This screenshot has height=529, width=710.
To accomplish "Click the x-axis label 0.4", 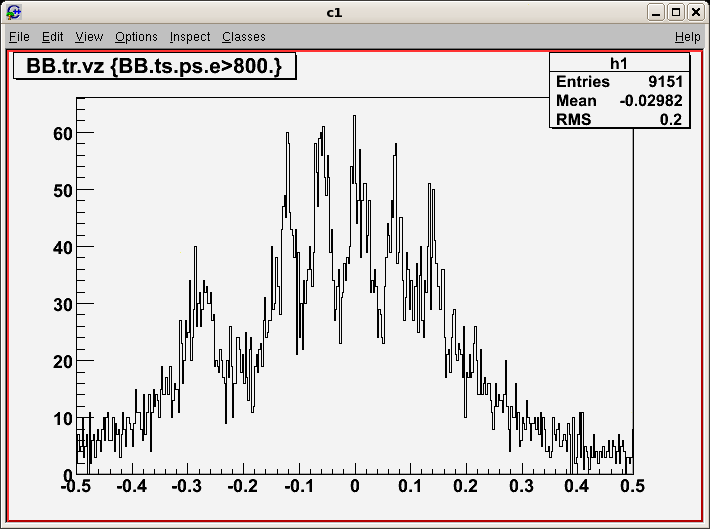I will (577, 486).
